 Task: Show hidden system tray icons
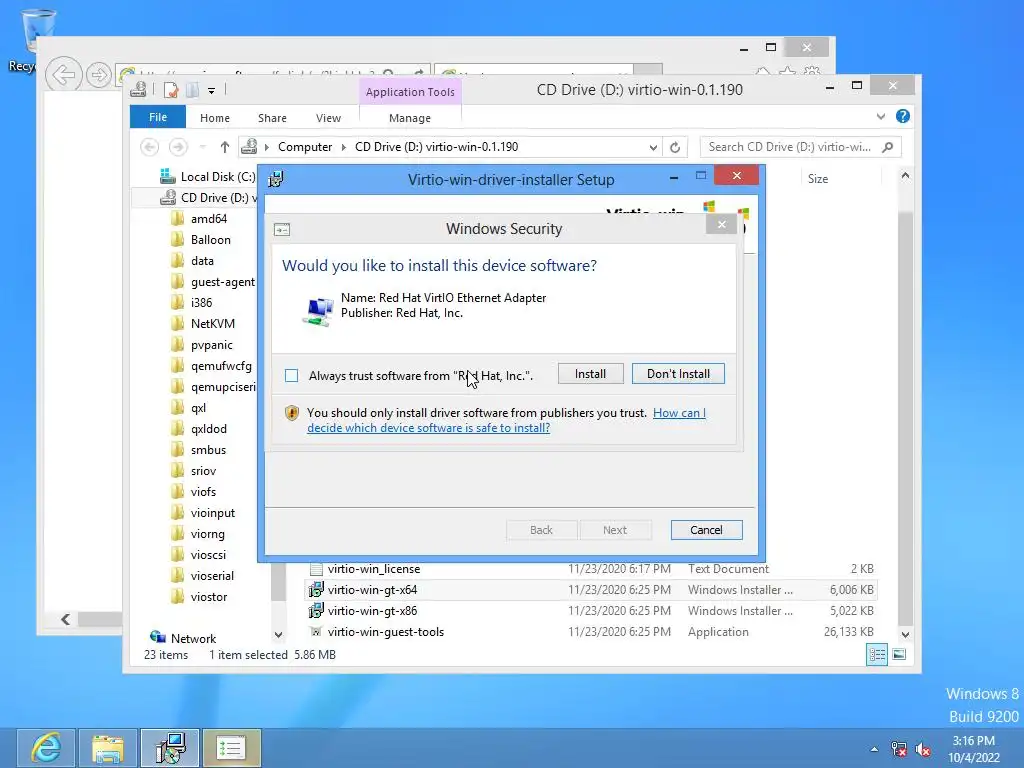(874, 749)
